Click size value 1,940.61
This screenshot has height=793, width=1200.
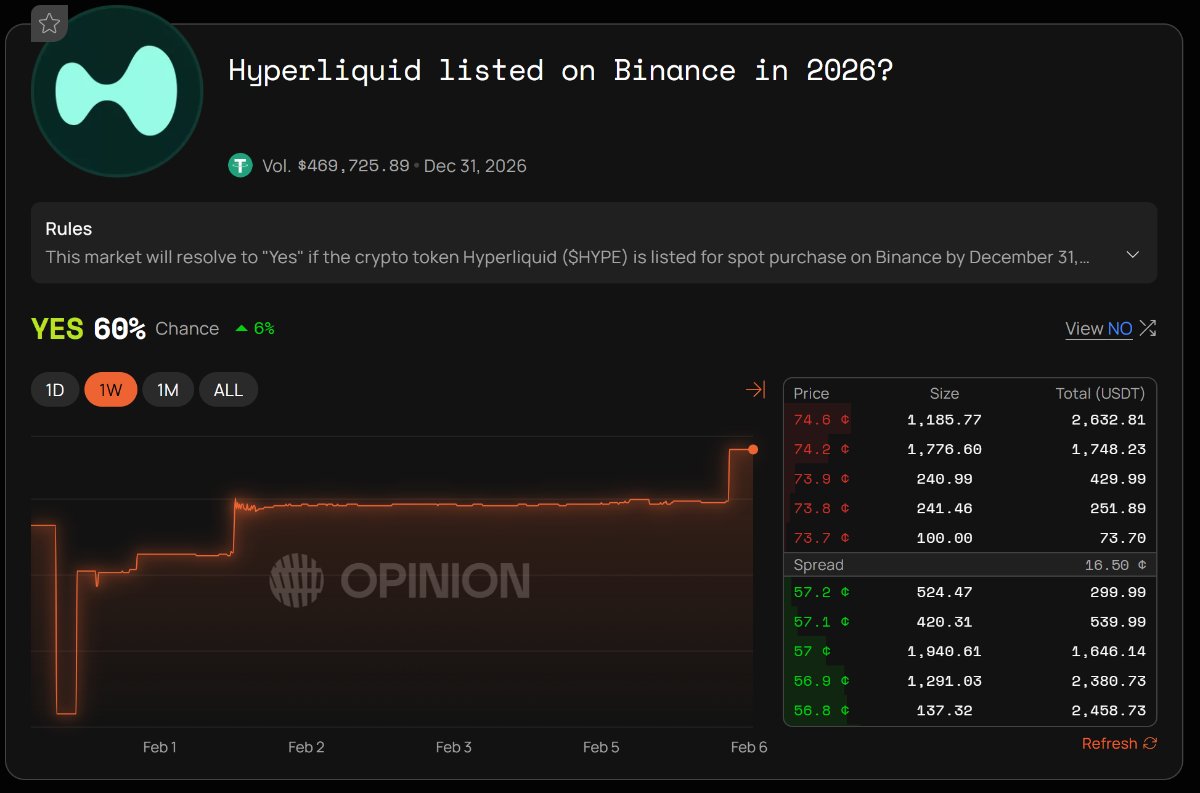(944, 651)
